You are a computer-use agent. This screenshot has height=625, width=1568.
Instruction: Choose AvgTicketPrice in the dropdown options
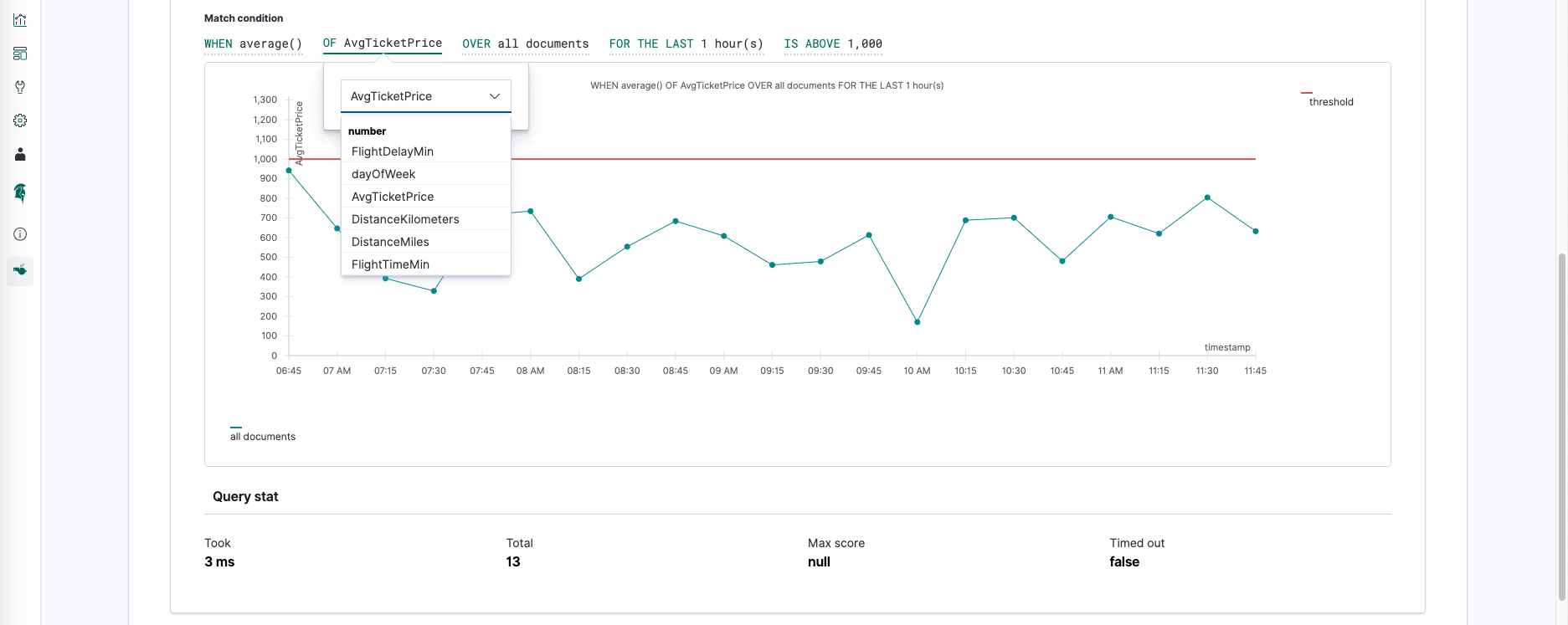[426, 197]
